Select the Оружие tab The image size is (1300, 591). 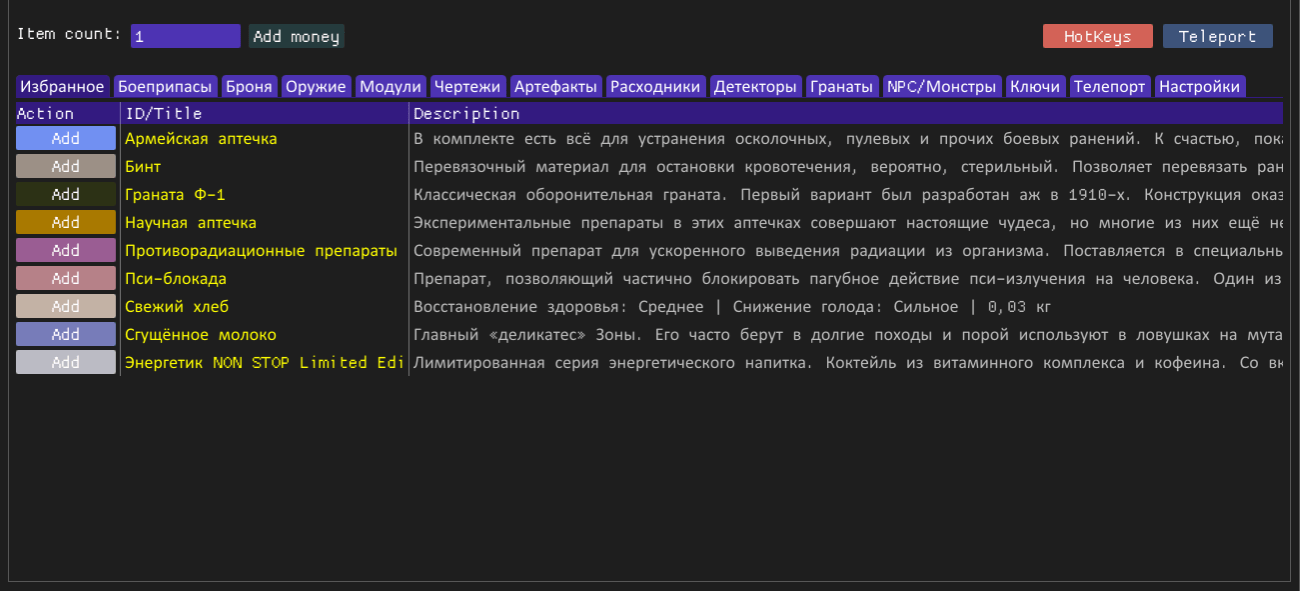pos(316,87)
